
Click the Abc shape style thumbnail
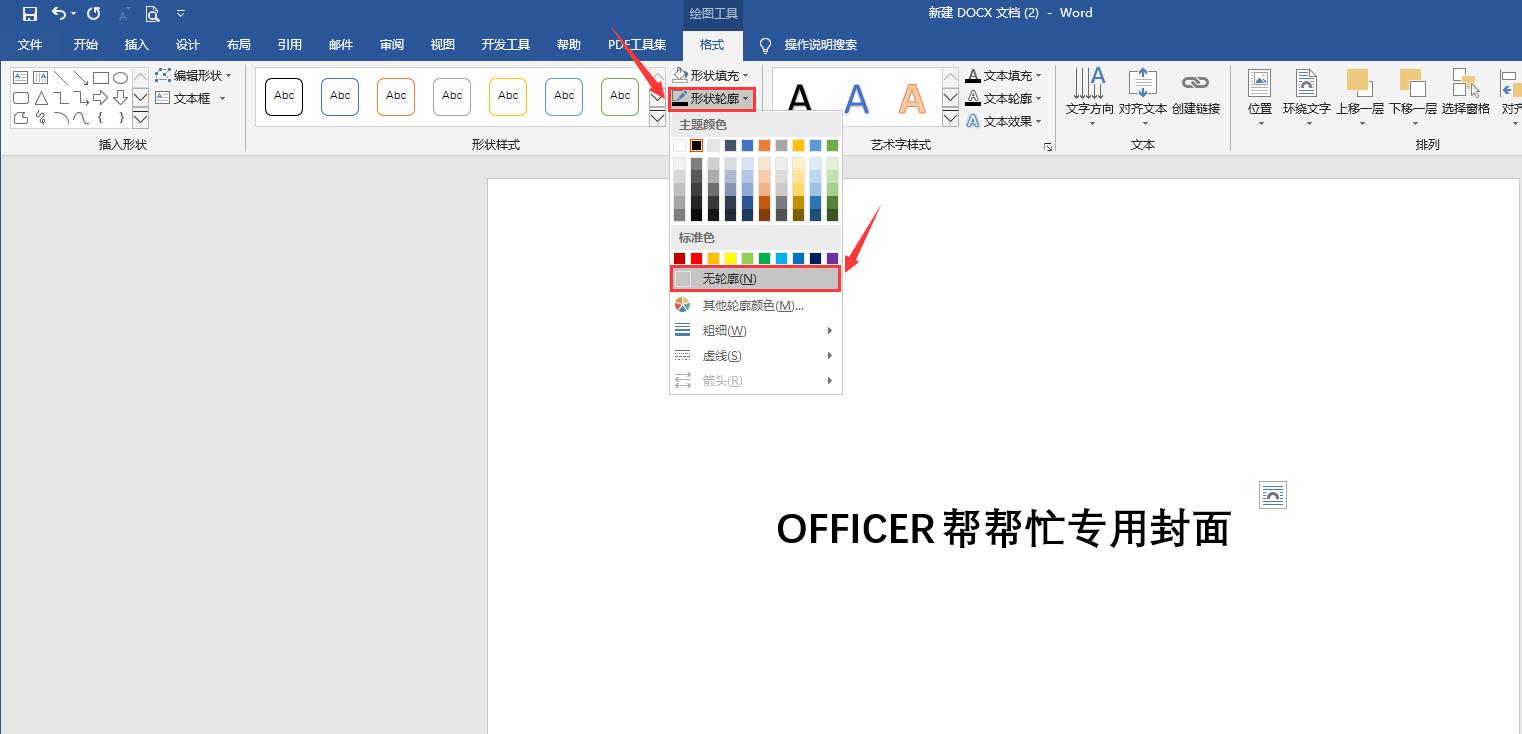coord(283,96)
